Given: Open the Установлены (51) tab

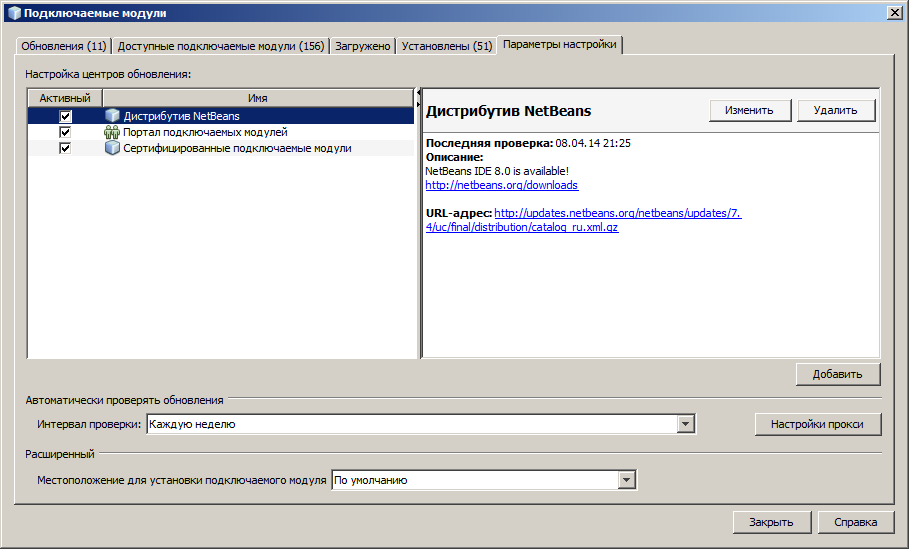Looking at the screenshot, I should pos(446,46).
